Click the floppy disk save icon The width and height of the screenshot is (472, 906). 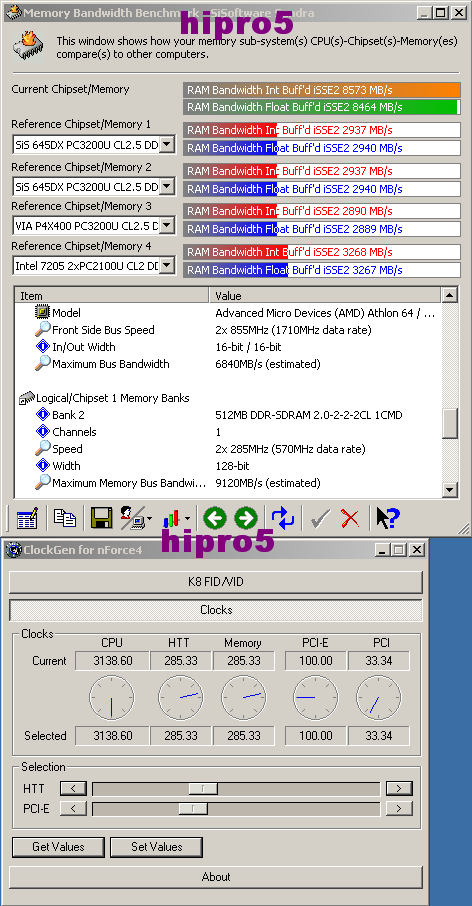pyautogui.click(x=101, y=517)
